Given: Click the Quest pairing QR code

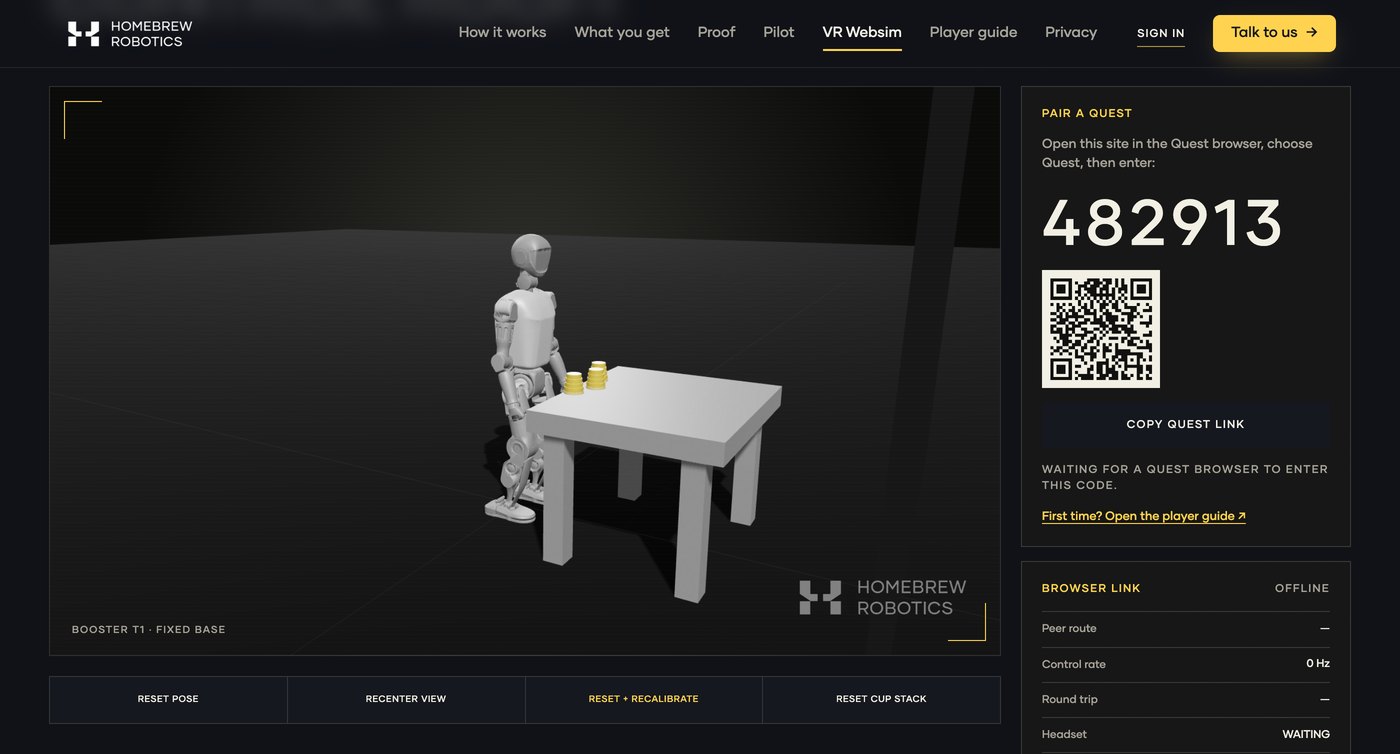Looking at the screenshot, I should coord(1101,329).
